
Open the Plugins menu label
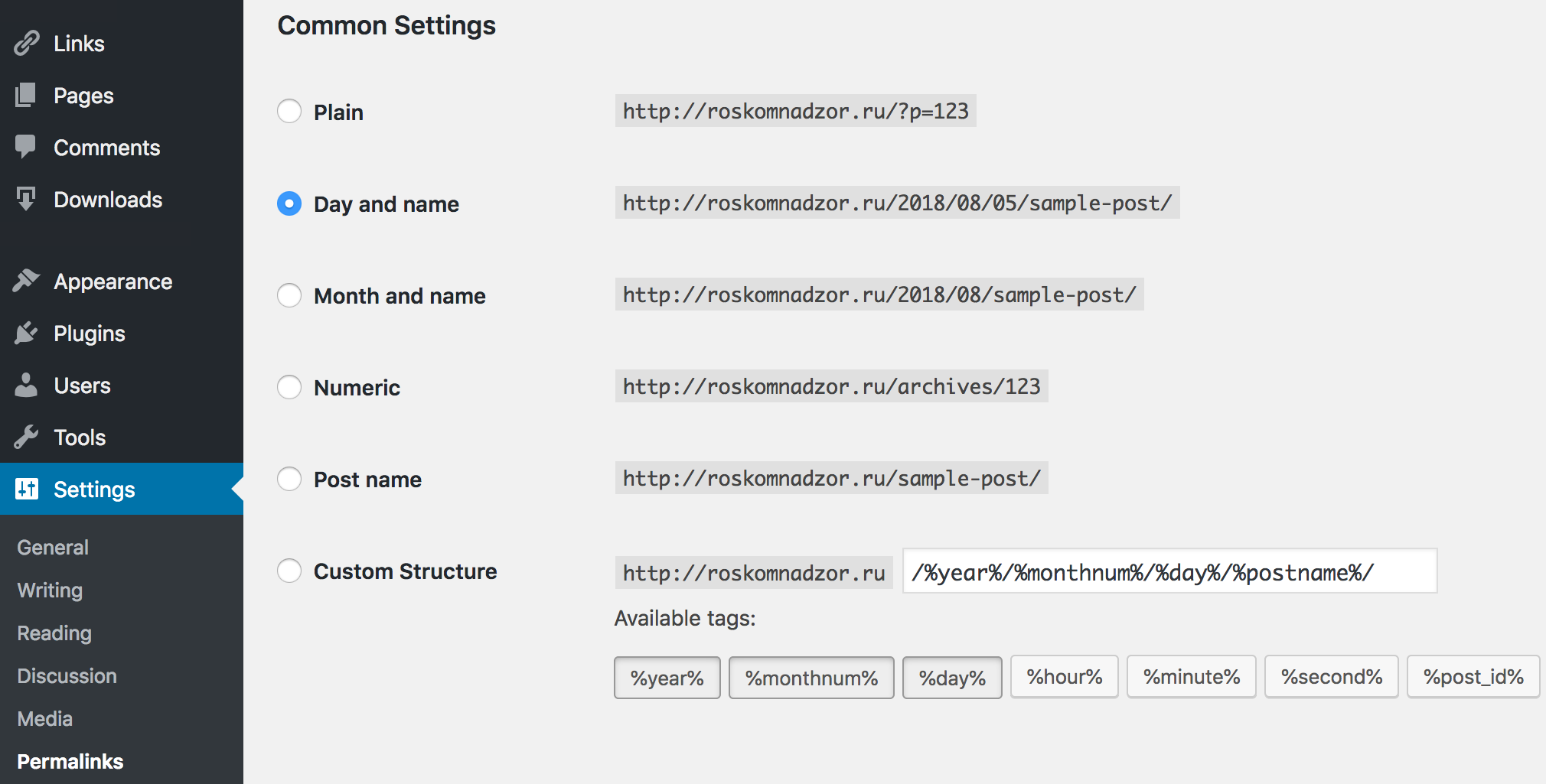pyautogui.click(x=90, y=333)
